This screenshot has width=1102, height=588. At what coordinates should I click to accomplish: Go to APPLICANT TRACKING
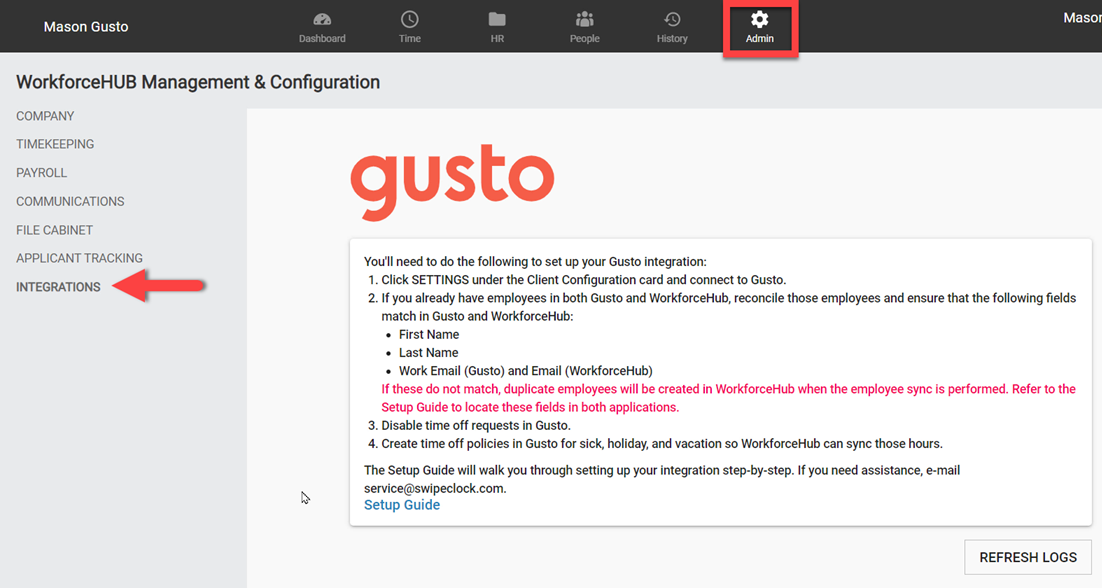pyautogui.click(x=79, y=258)
